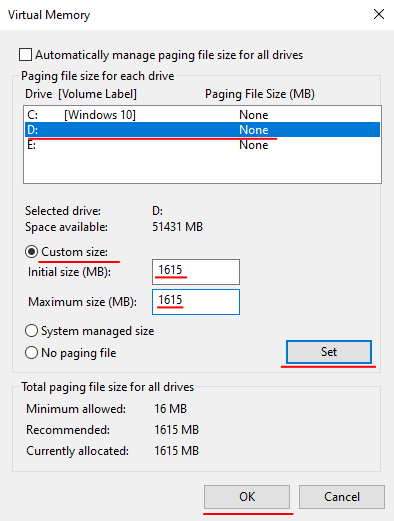Click the Initial size (MB) field

[x=196, y=272]
